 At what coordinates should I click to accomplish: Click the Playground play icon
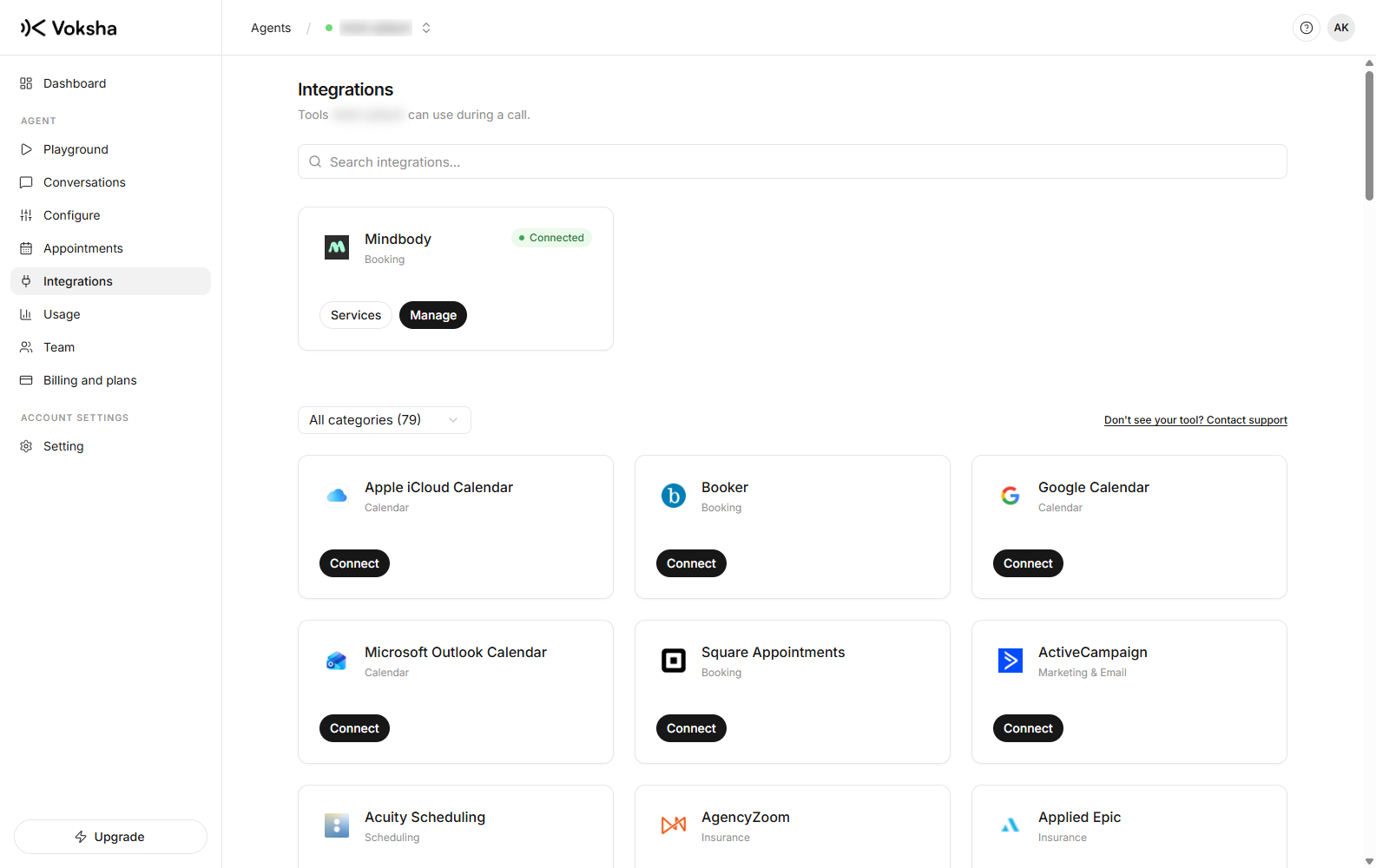pyautogui.click(x=26, y=149)
